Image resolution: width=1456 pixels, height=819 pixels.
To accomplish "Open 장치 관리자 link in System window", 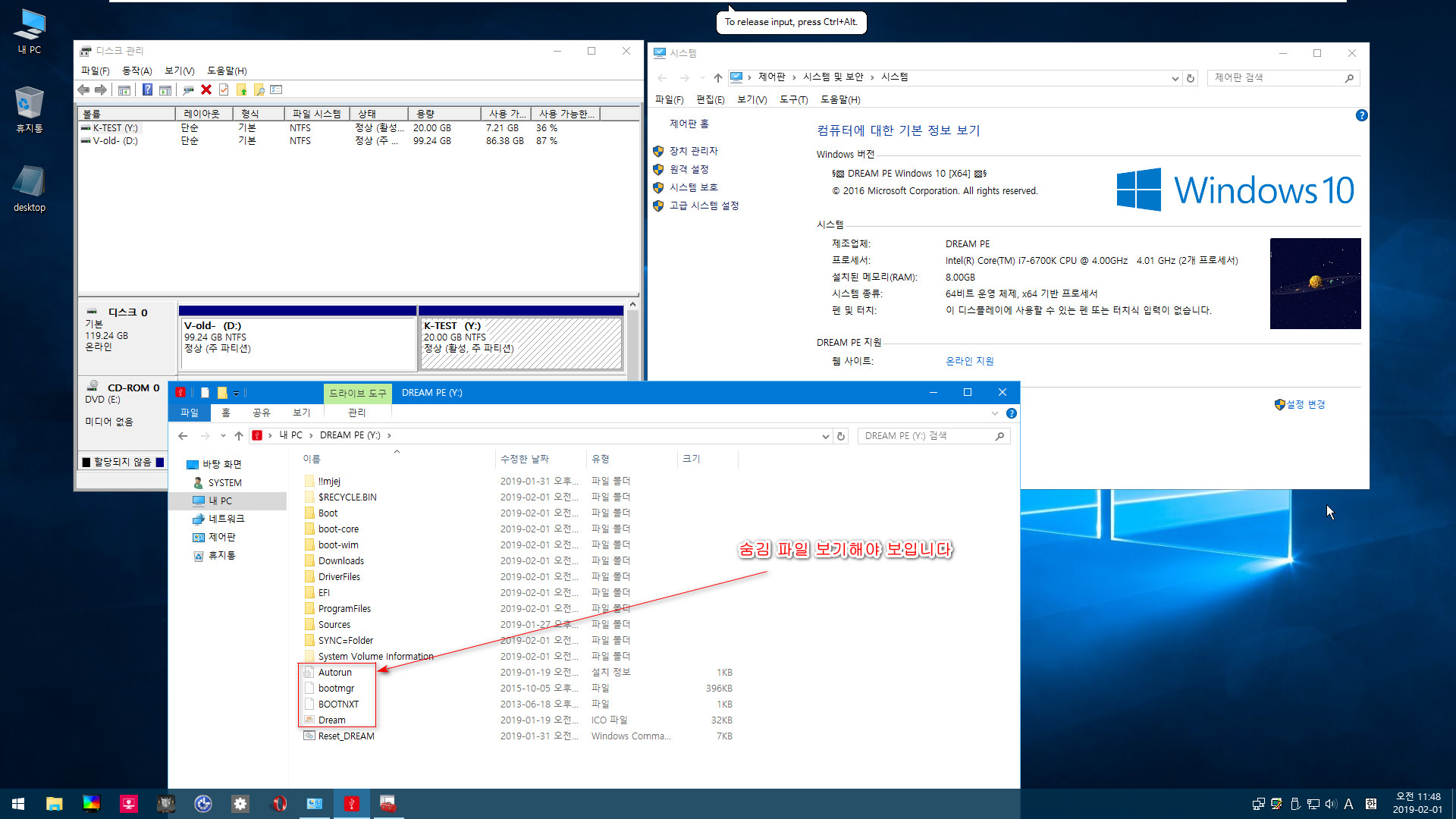I will [693, 151].
